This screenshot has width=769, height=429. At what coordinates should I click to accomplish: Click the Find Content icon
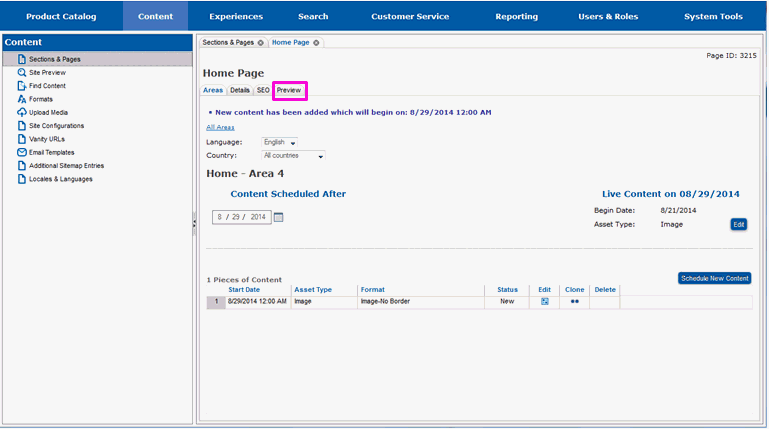click(x=22, y=86)
